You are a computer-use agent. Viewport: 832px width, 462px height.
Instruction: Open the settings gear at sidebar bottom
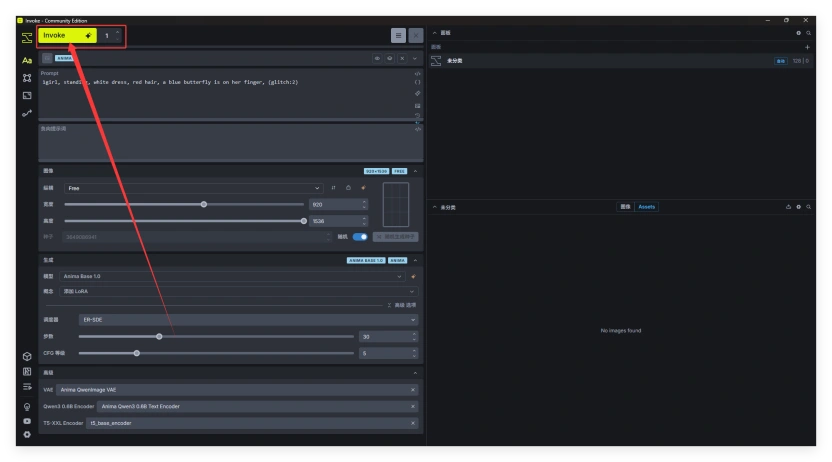27,434
